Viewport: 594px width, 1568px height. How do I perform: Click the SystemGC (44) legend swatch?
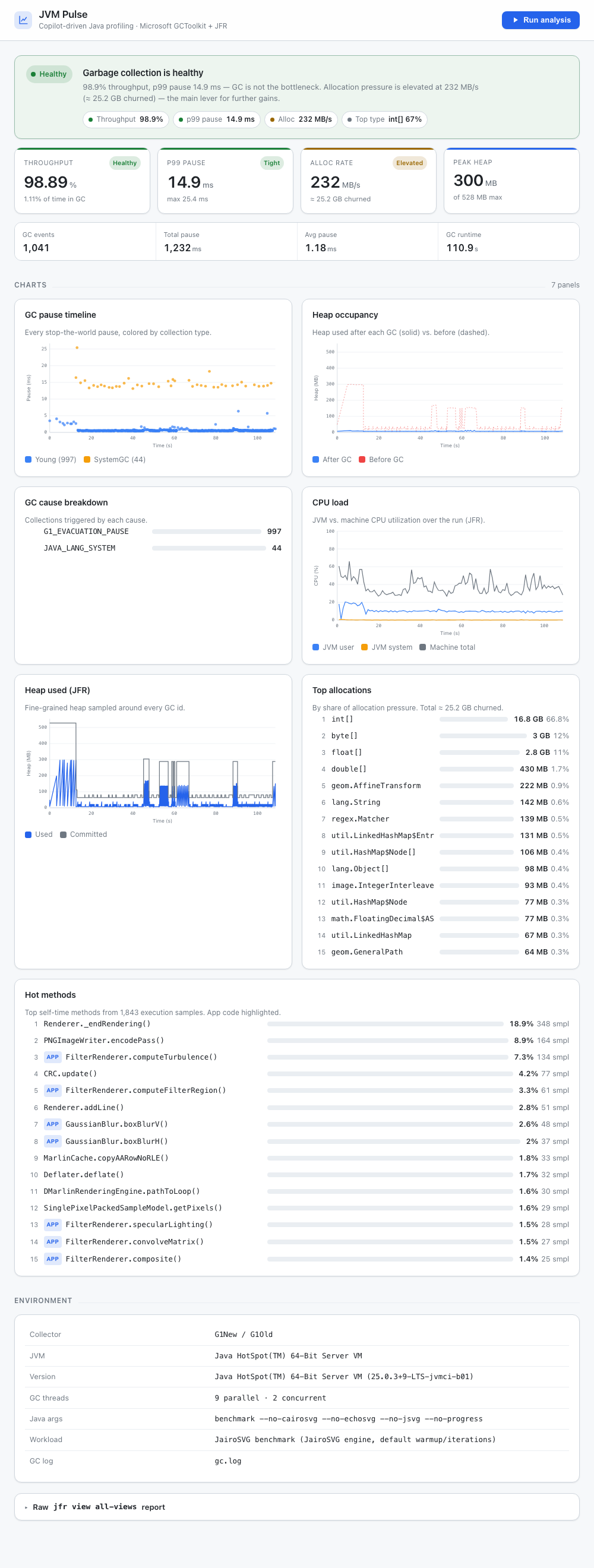click(87, 460)
